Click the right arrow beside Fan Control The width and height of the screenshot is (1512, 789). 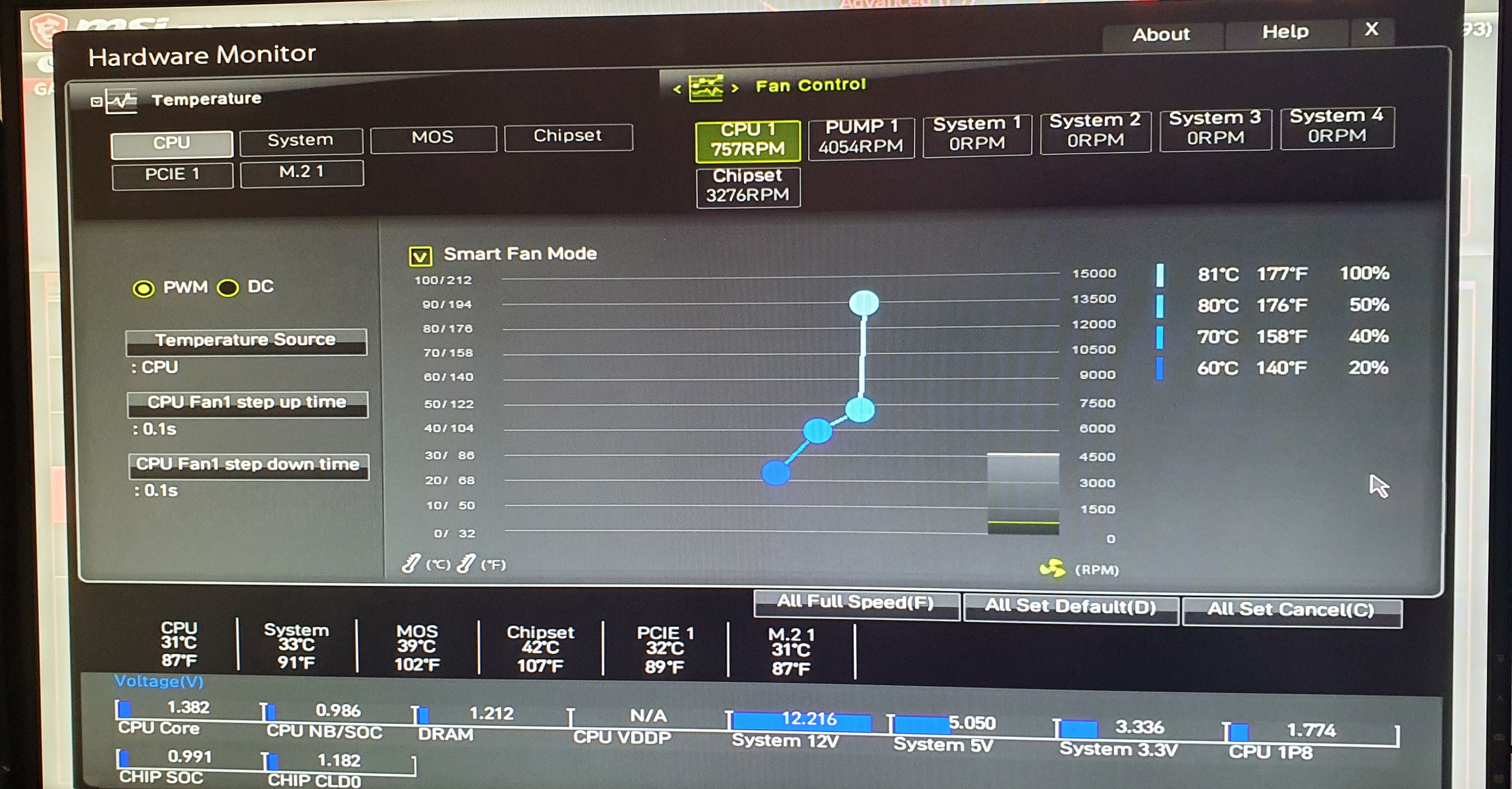734,88
